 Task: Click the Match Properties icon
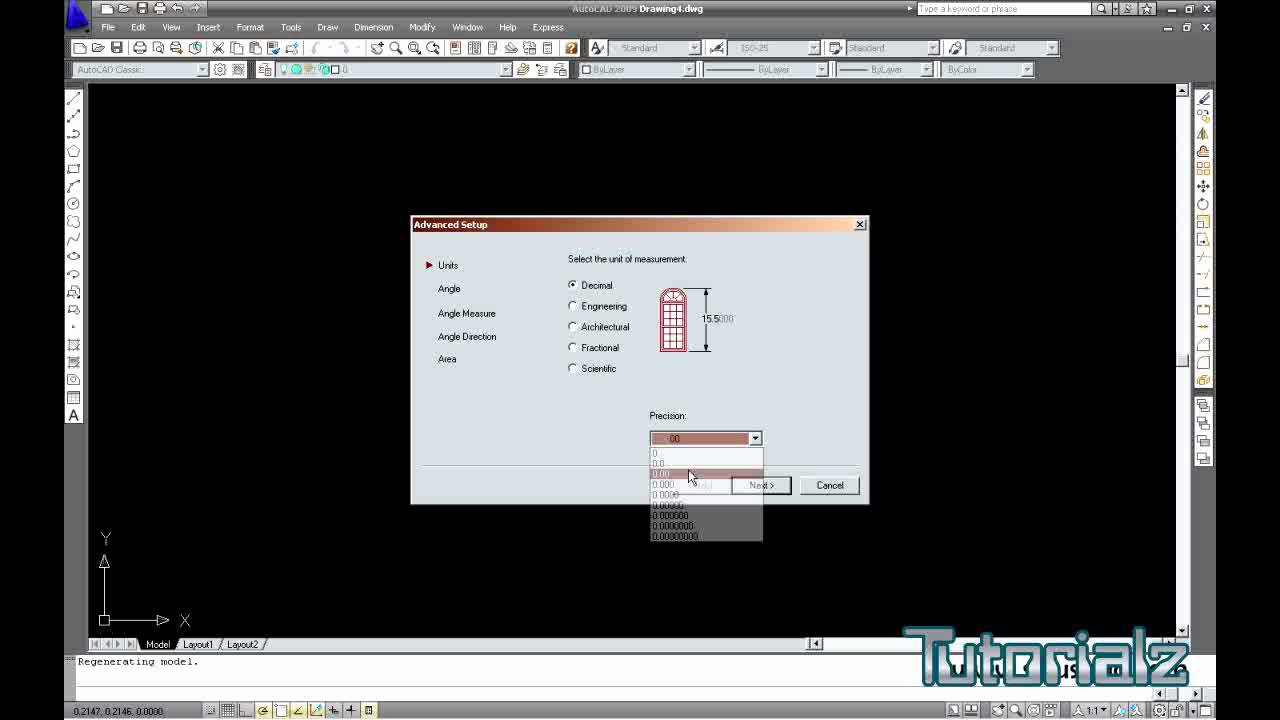click(272, 48)
